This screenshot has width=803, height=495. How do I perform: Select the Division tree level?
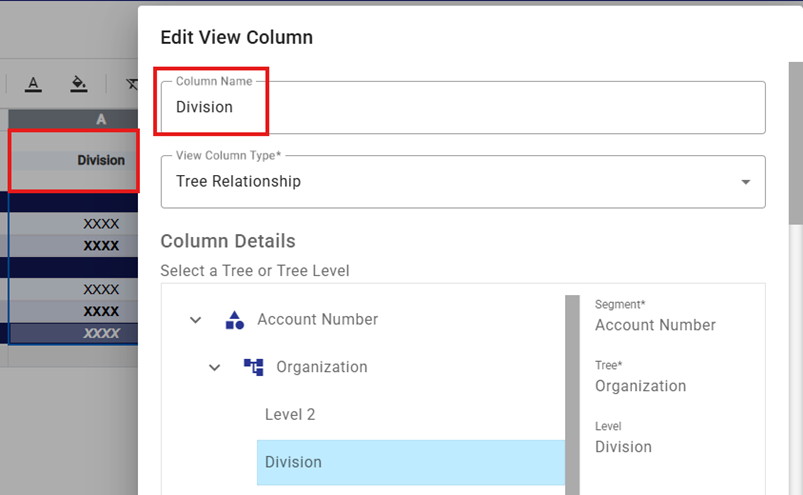coord(411,462)
